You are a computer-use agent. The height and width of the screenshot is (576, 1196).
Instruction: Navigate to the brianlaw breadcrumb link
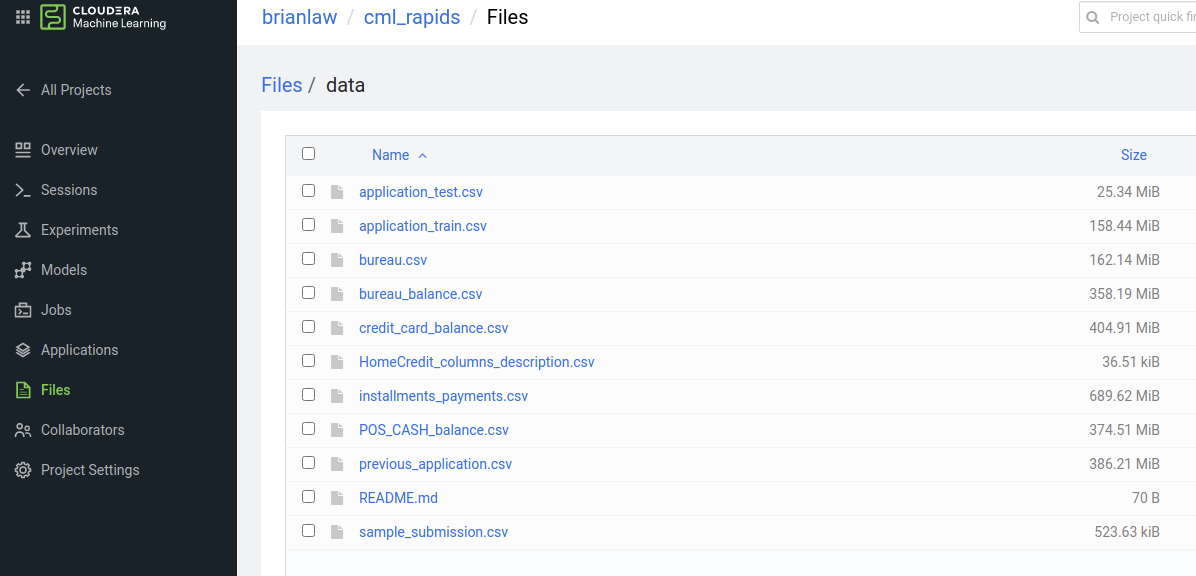coord(299,17)
